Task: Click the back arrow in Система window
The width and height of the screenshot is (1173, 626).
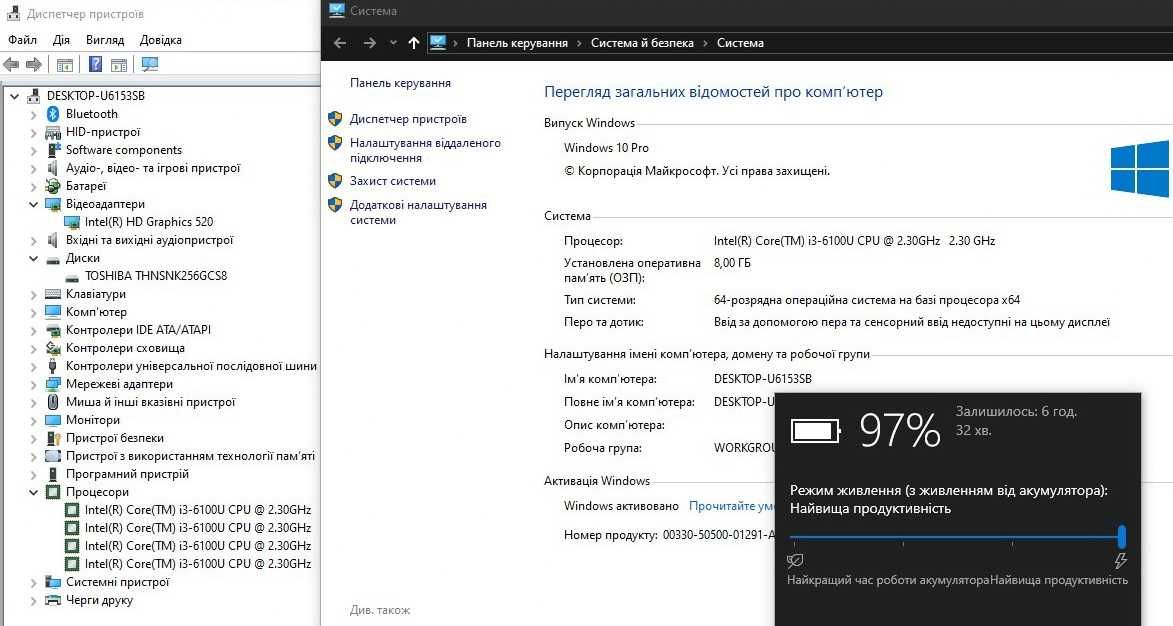Action: tap(340, 43)
